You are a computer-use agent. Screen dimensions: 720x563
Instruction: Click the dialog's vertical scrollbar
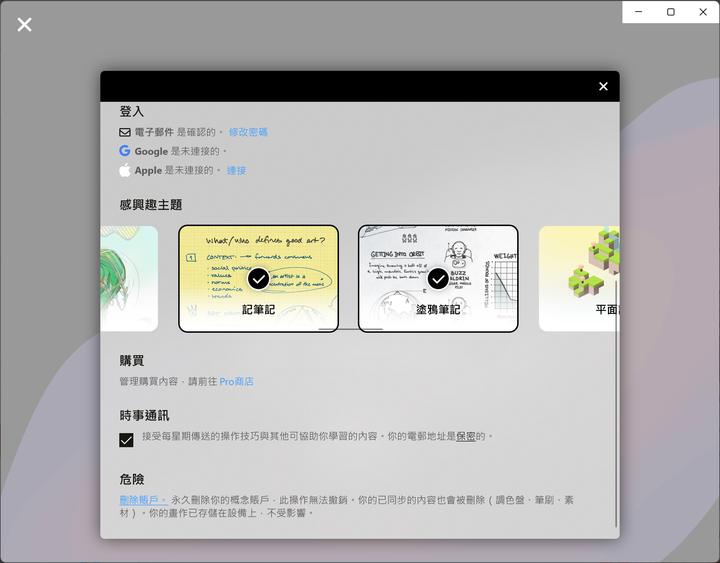[x=616, y=404]
